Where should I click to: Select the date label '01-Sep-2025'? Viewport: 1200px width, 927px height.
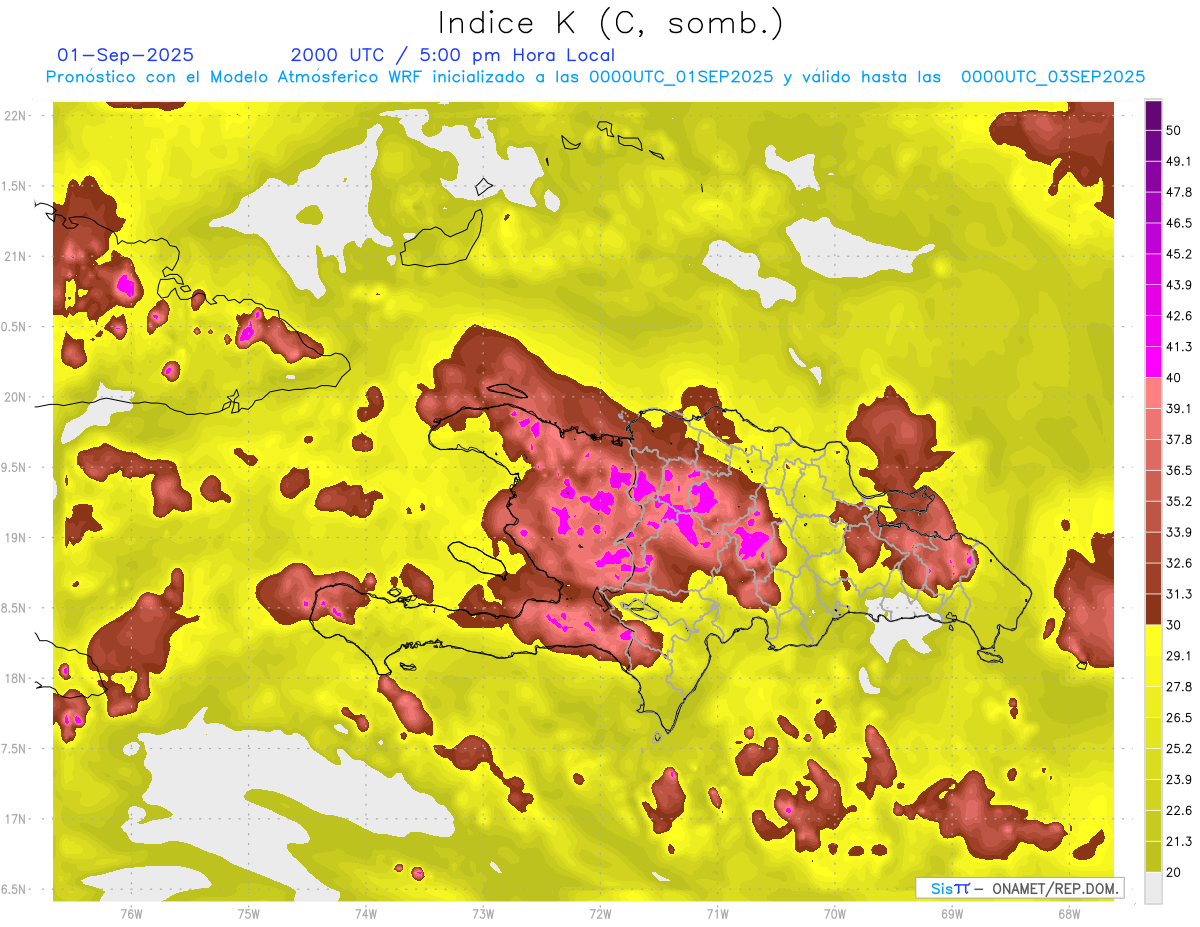[x=126, y=55]
